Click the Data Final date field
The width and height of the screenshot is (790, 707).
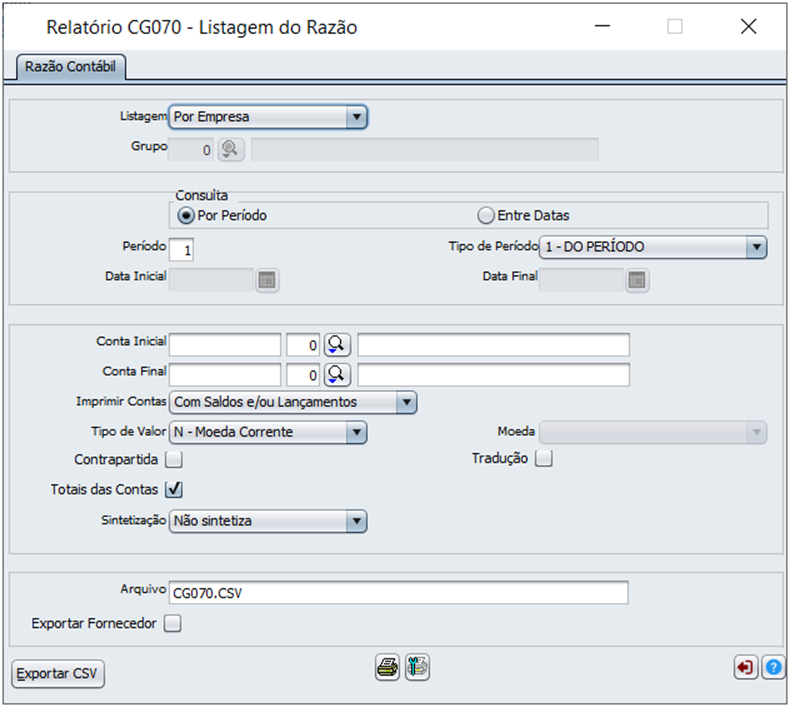coord(581,280)
